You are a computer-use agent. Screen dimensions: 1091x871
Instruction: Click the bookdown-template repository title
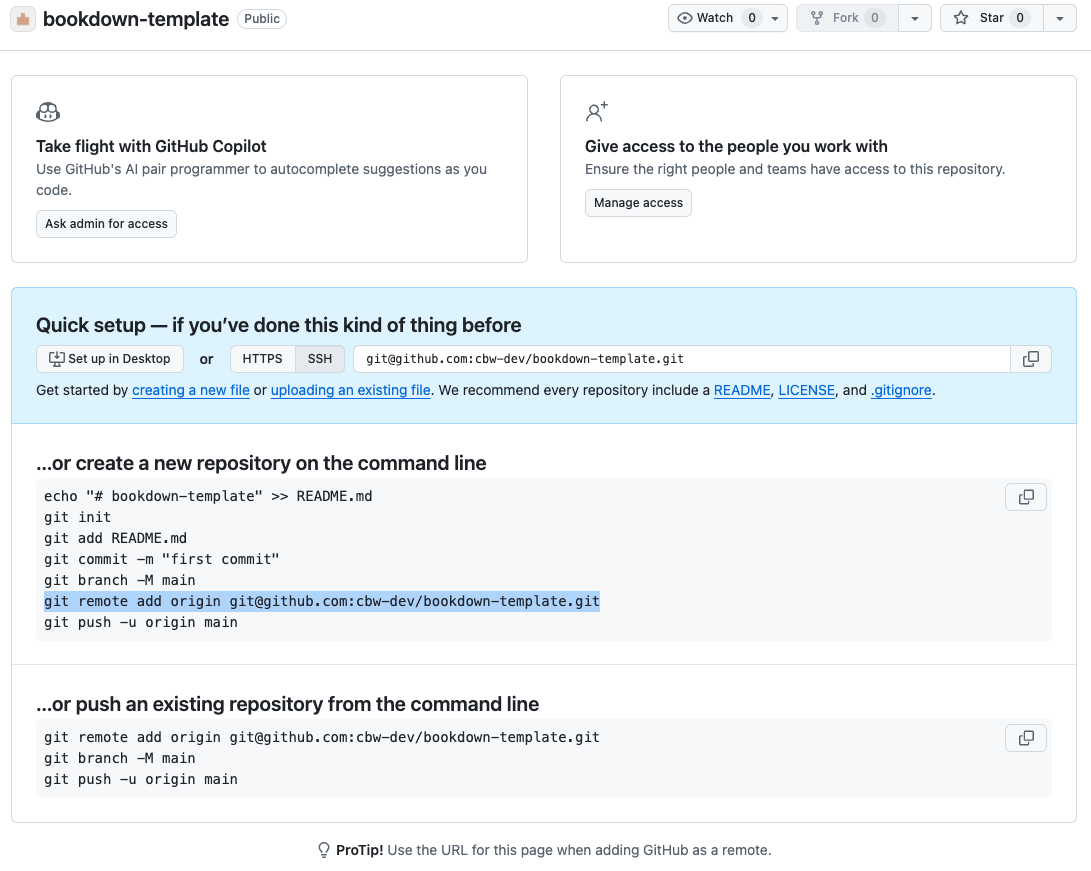pyautogui.click(x=136, y=19)
